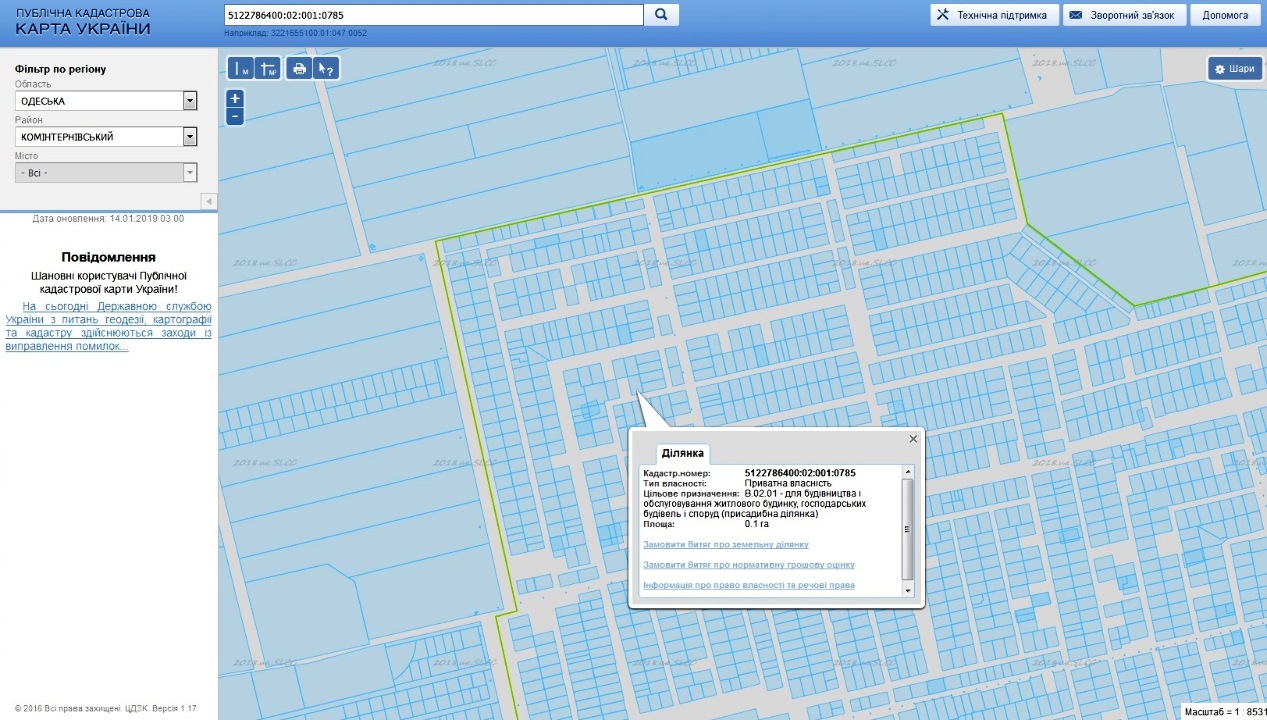Click the search magnifier button

pyautogui.click(x=661, y=15)
